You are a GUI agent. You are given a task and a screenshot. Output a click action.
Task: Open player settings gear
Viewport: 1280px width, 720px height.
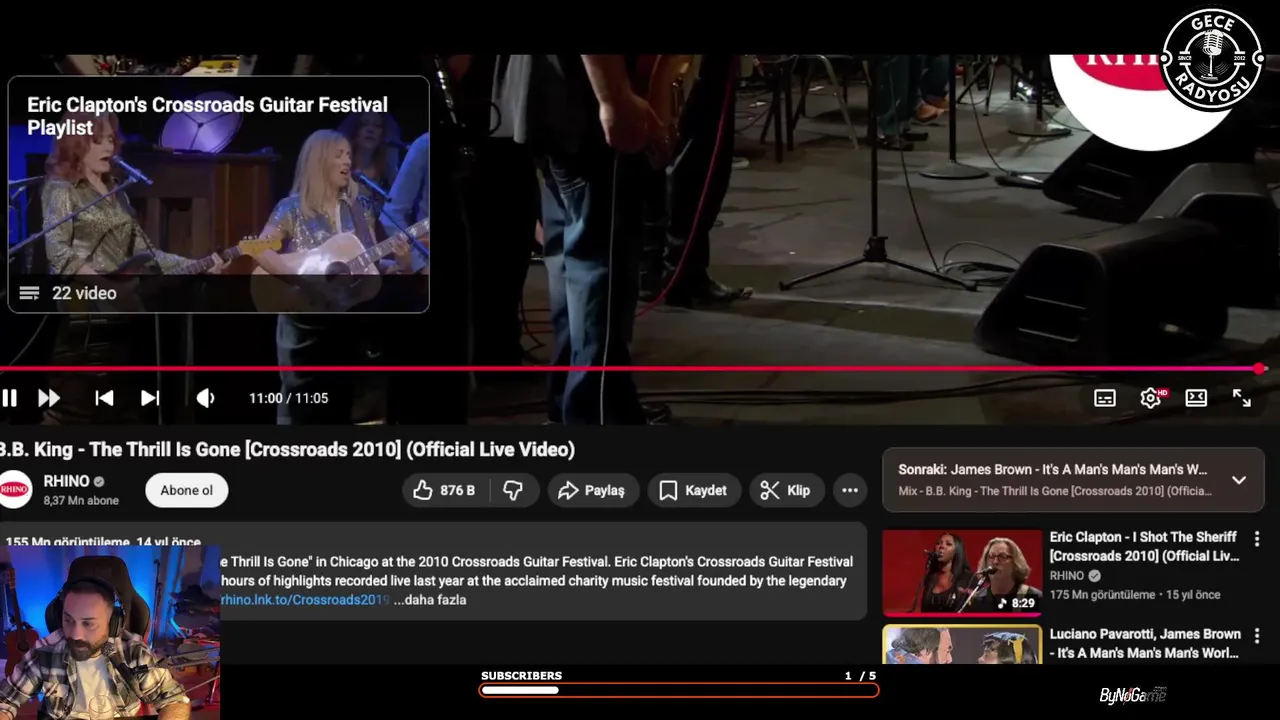point(1151,398)
